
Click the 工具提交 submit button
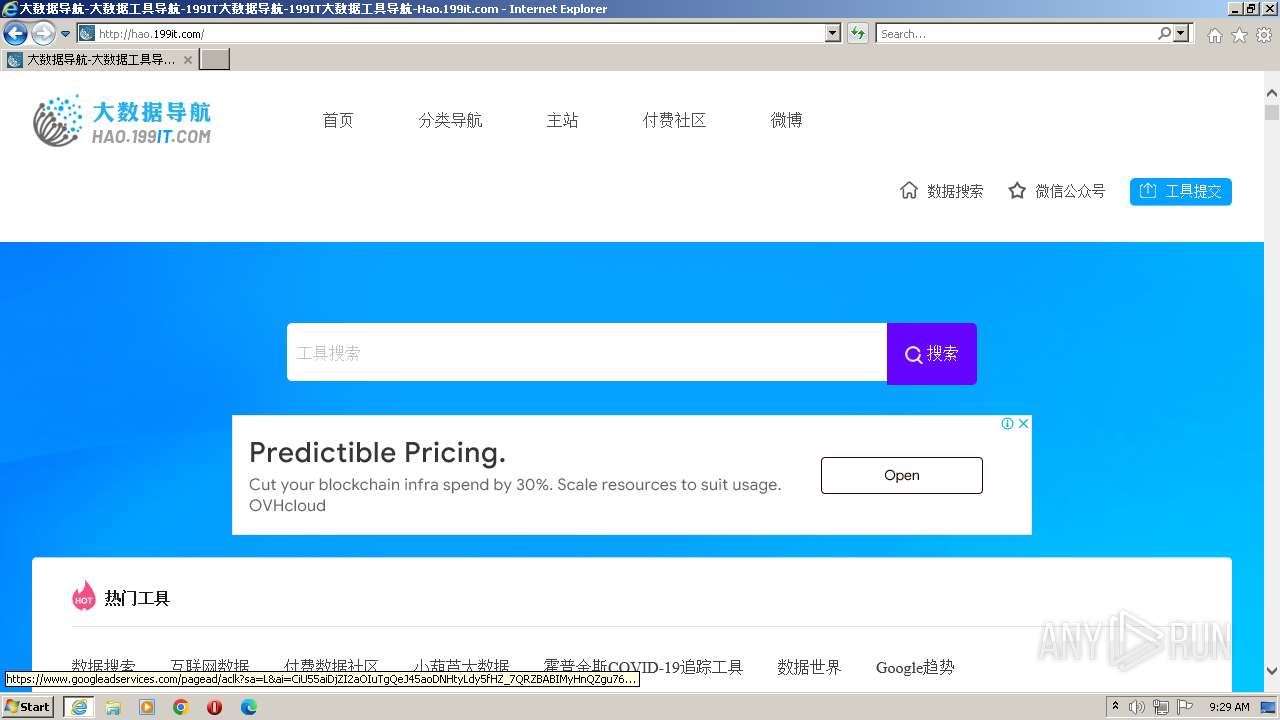point(1180,191)
